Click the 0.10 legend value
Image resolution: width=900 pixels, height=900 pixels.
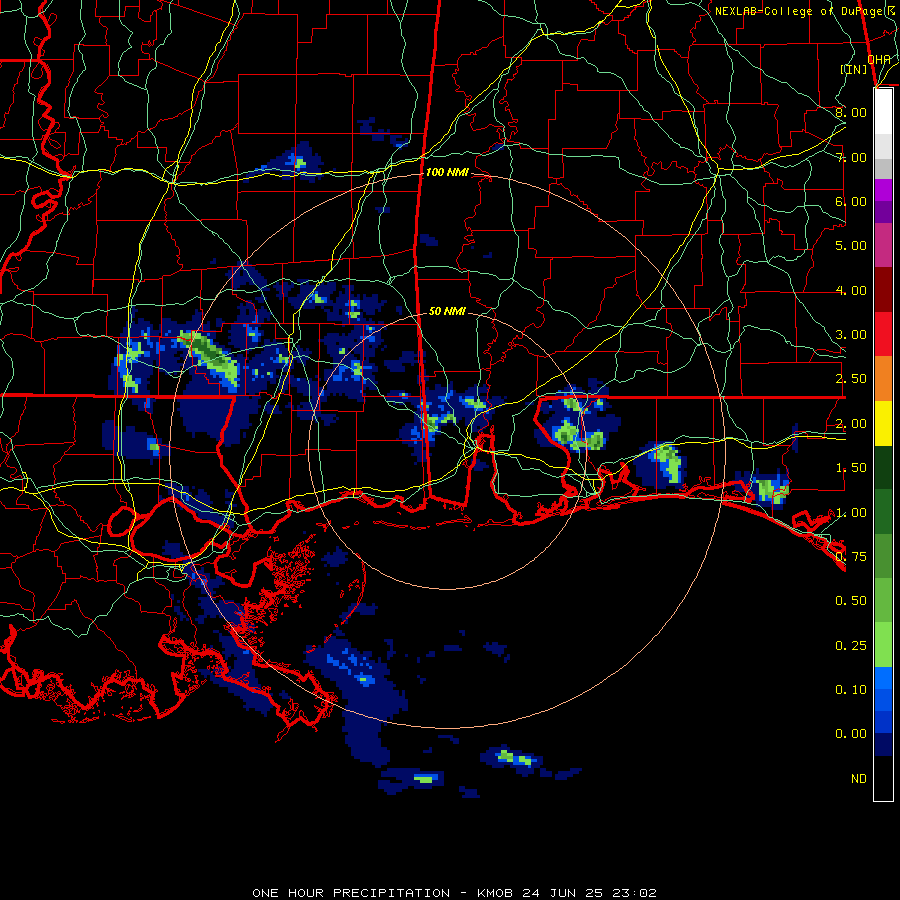click(851, 690)
